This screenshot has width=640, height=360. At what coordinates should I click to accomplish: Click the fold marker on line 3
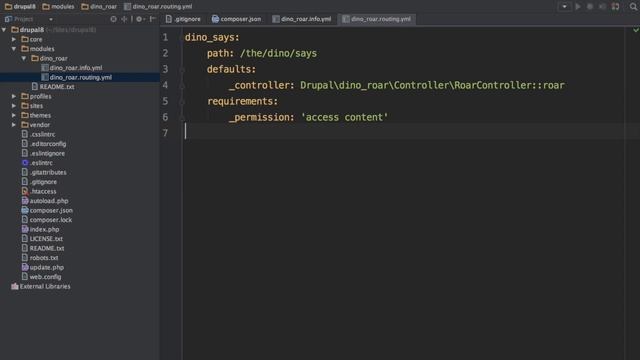pyautogui.click(x=182, y=69)
